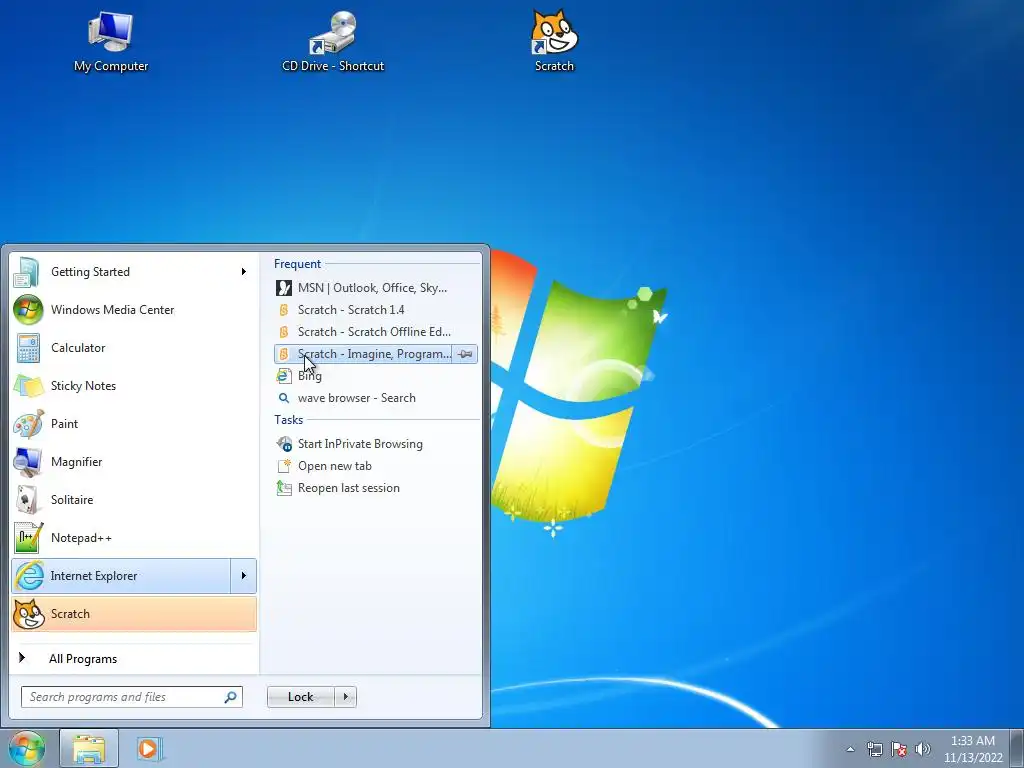The width and height of the screenshot is (1024, 768).
Task: Expand Internet Explorer jump list arrow
Action: [244, 575]
